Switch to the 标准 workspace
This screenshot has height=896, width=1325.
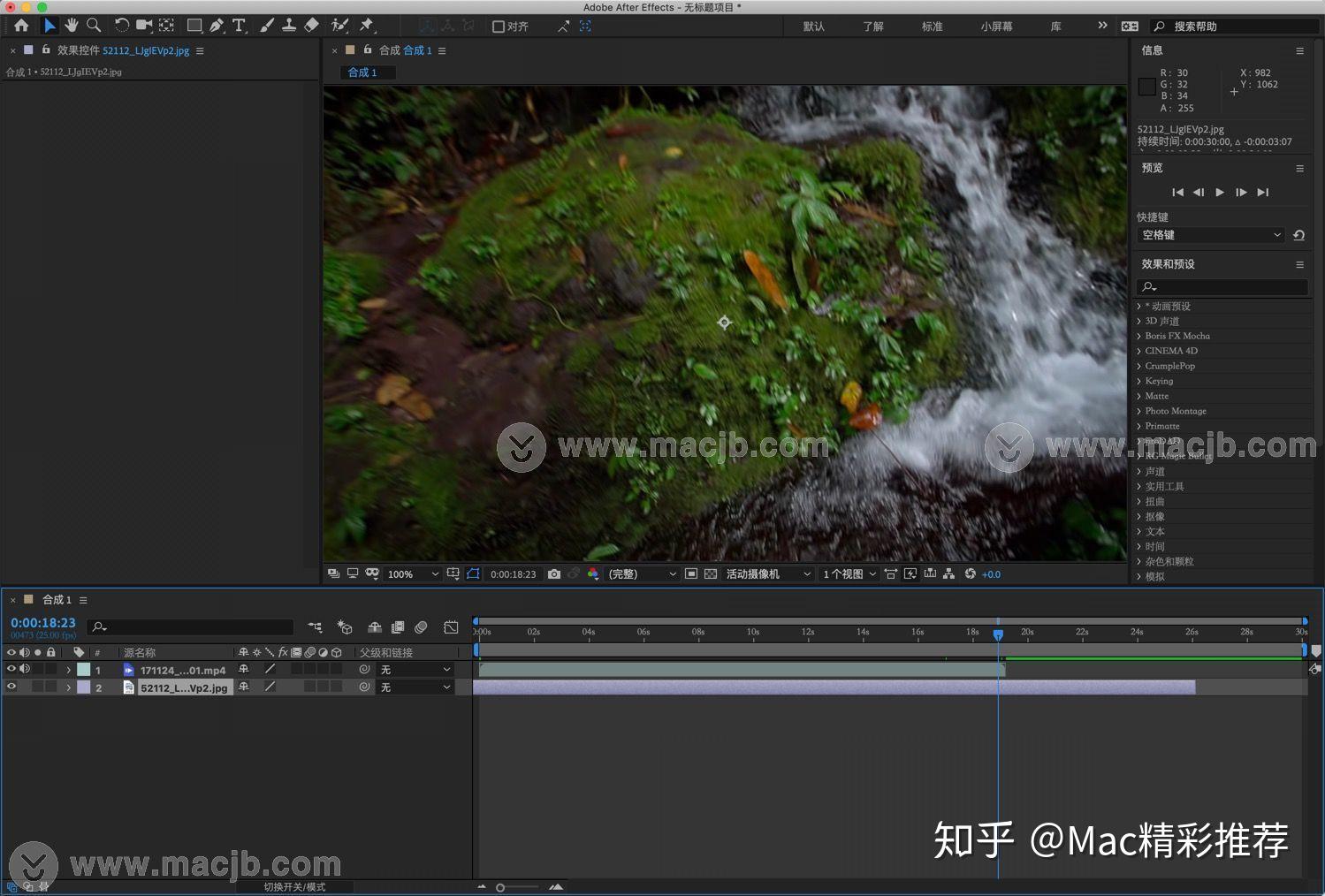point(932,27)
